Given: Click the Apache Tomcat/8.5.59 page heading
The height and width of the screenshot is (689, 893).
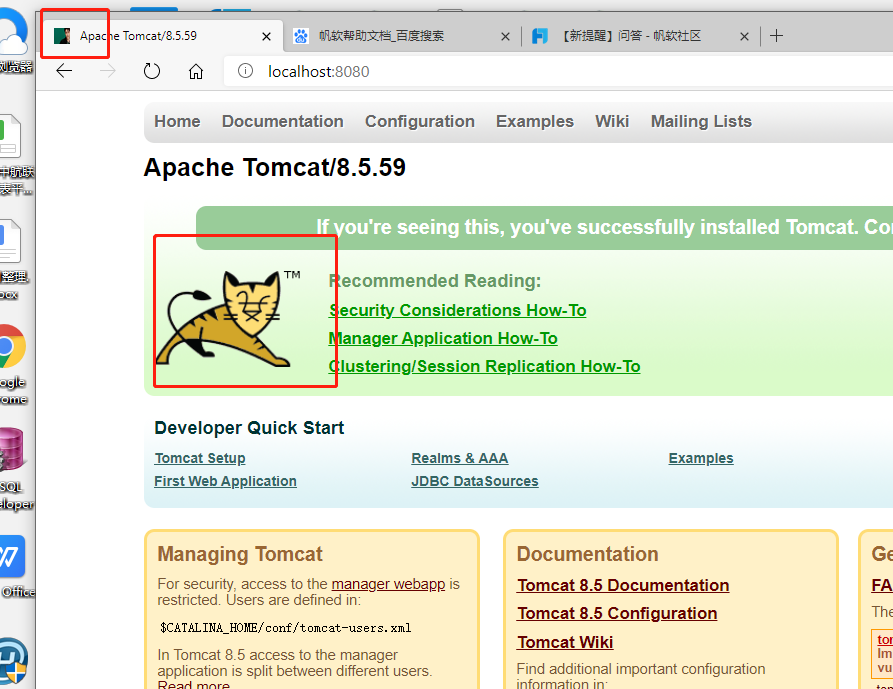Looking at the screenshot, I should coord(275,167).
